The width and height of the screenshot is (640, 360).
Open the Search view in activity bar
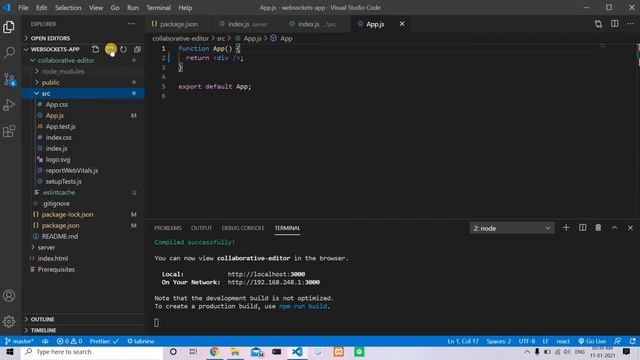point(9,53)
